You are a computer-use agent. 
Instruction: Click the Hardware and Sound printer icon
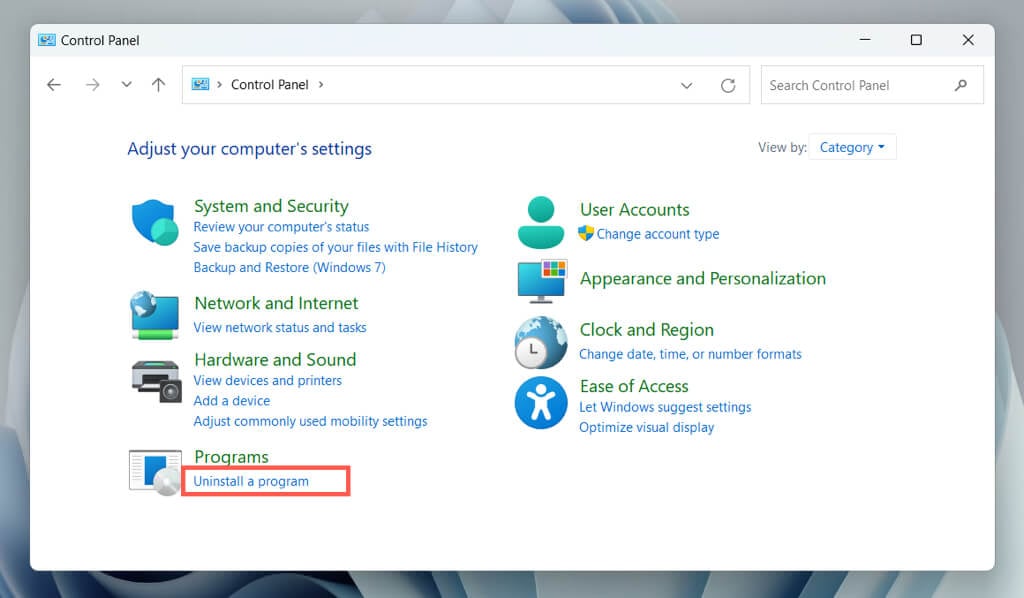[155, 380]
